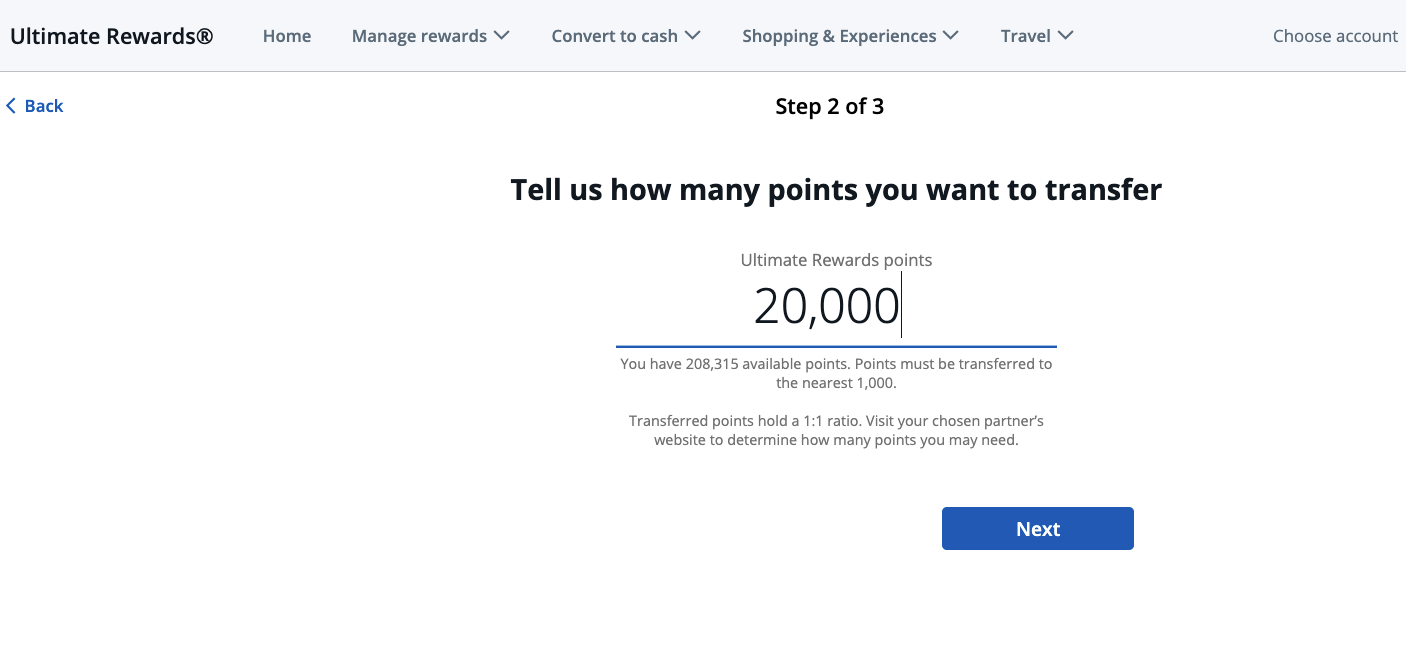Image resolution: width=1406 pixels, height=651 pixels.
Task: Go Back to the previous step
Action: [x=35, y=105]
